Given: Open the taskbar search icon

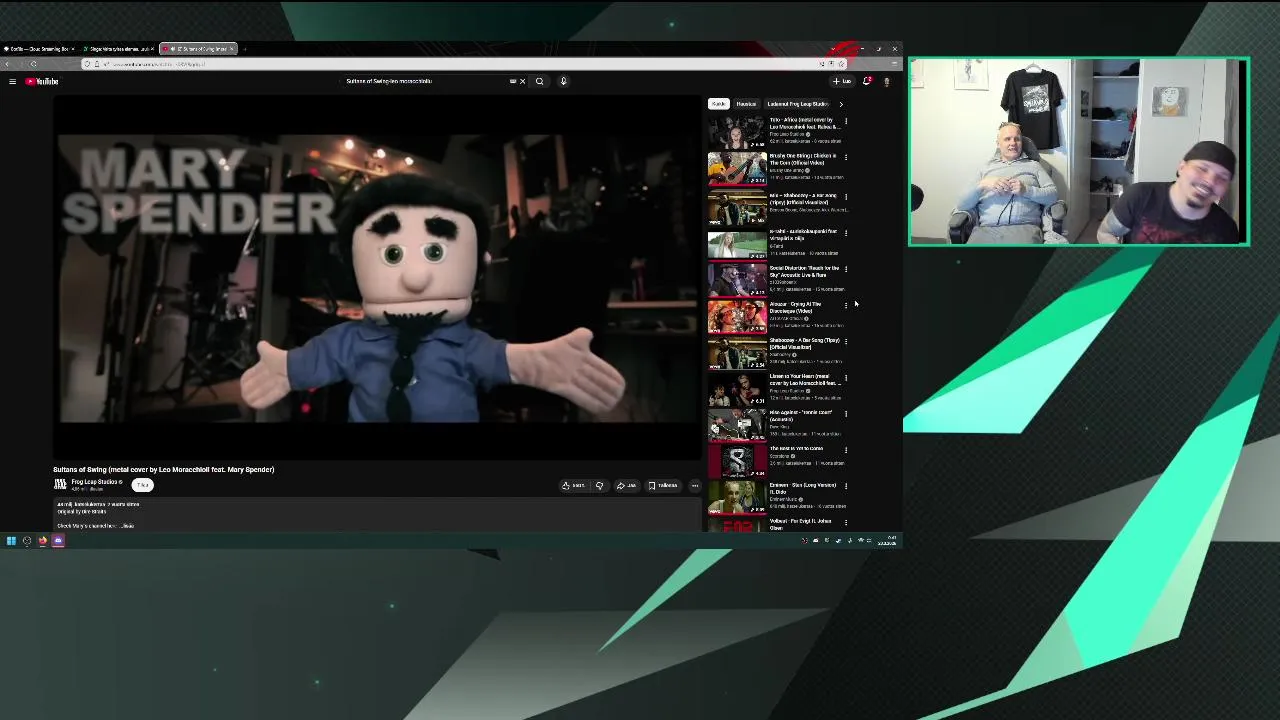Looking at the screenshot, I should (27, 541).
